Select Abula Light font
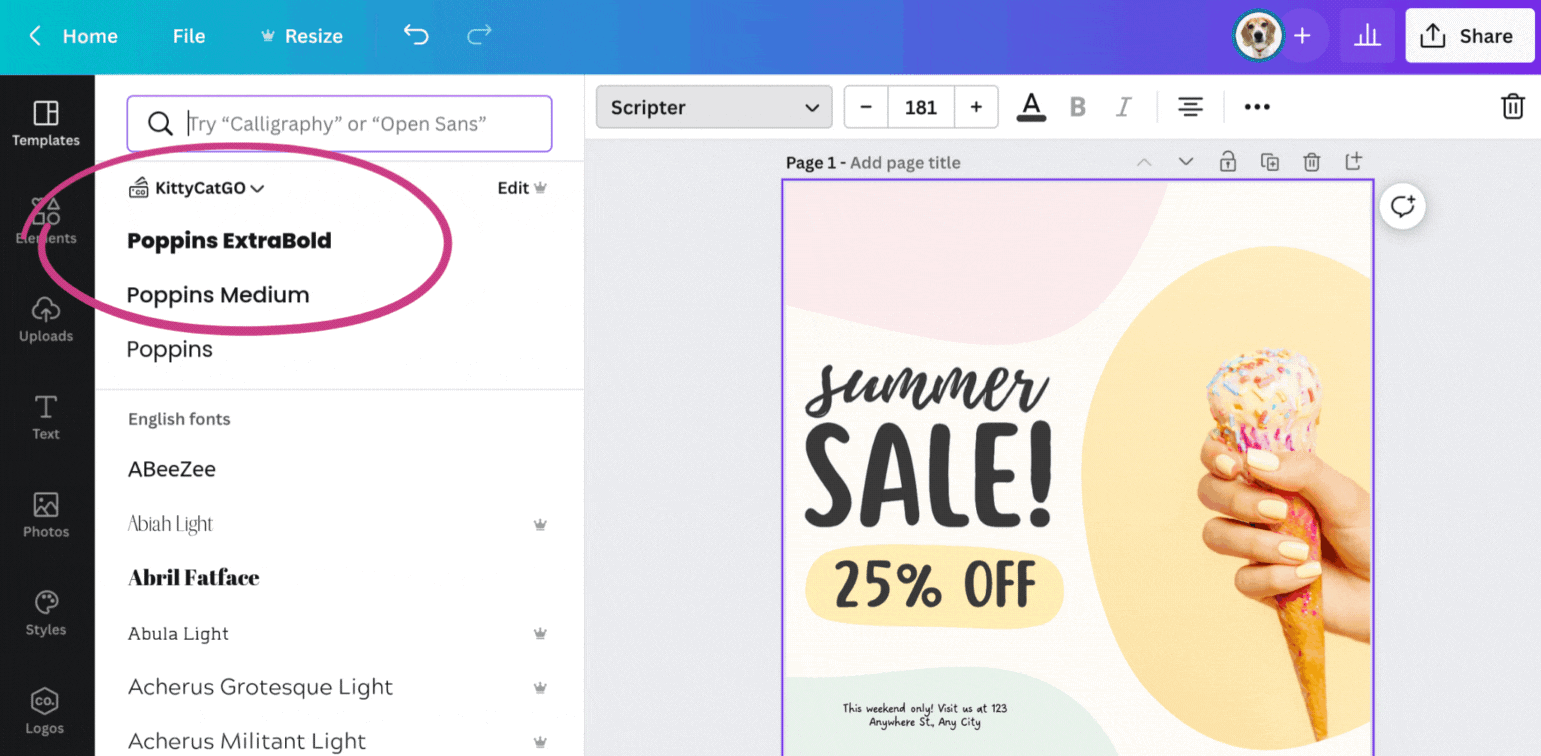 [x=178, y=634]
